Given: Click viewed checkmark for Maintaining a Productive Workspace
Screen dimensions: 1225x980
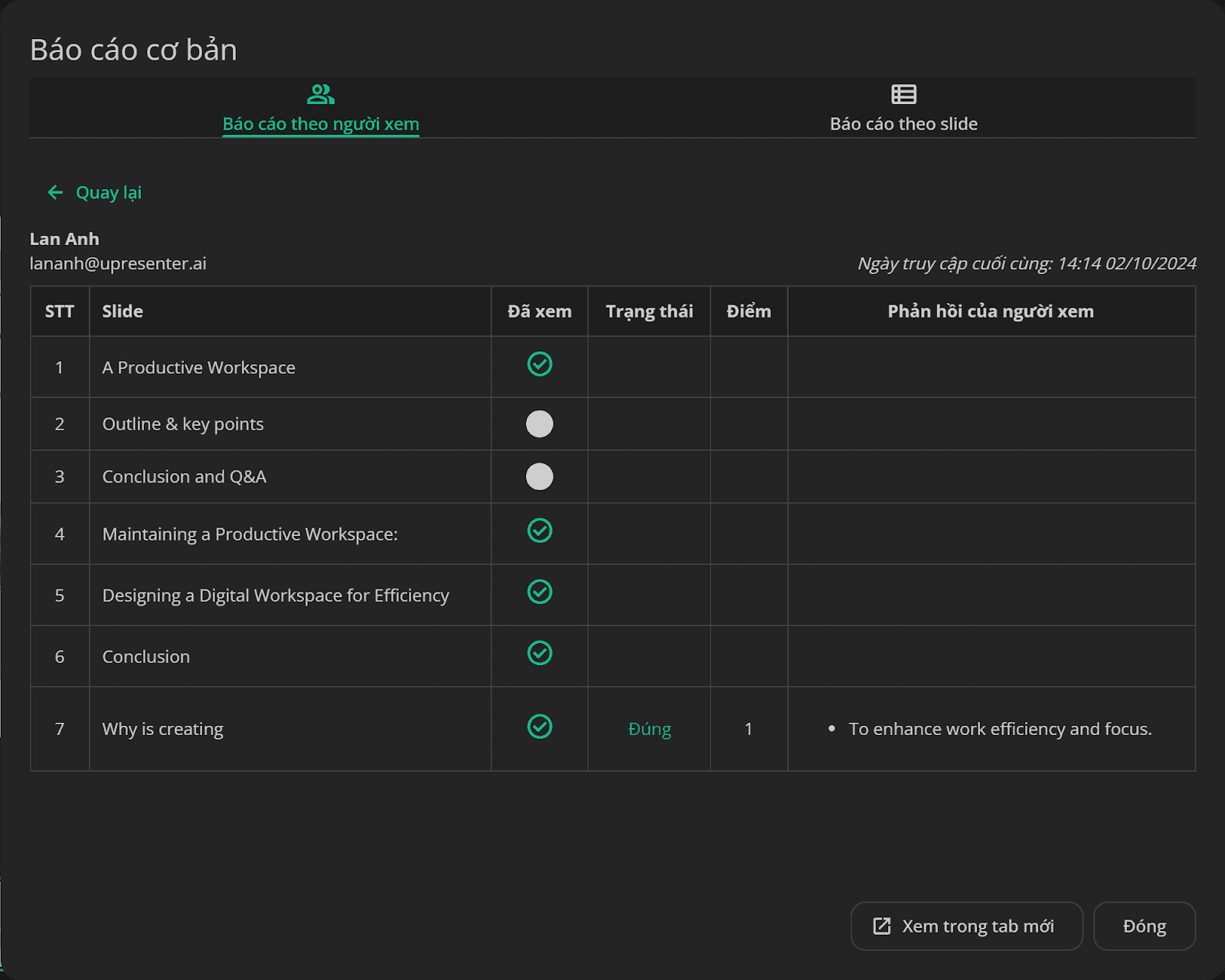Looking at the screenshot, I should 540,530.
